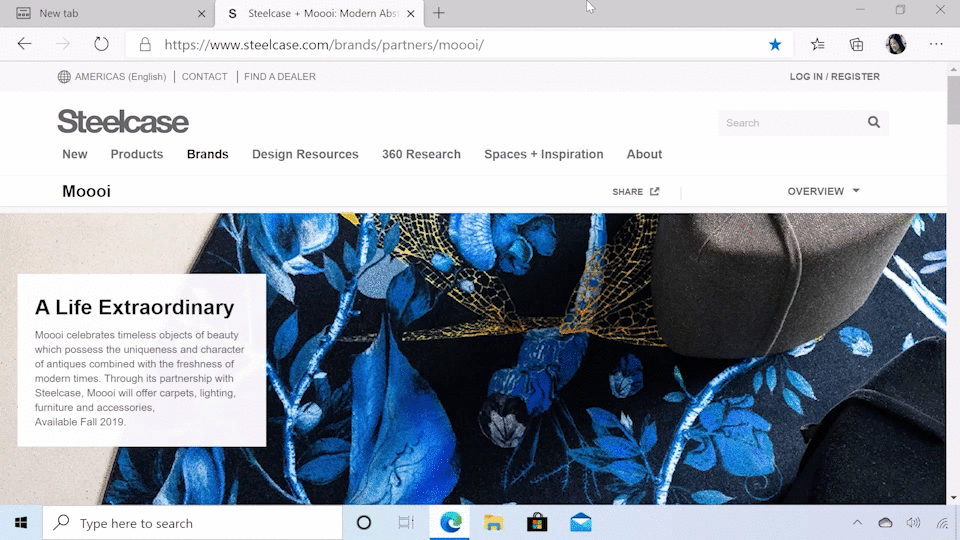Click the browser refresh icon
The image size is (960, 540).
(x=101, y=44)
